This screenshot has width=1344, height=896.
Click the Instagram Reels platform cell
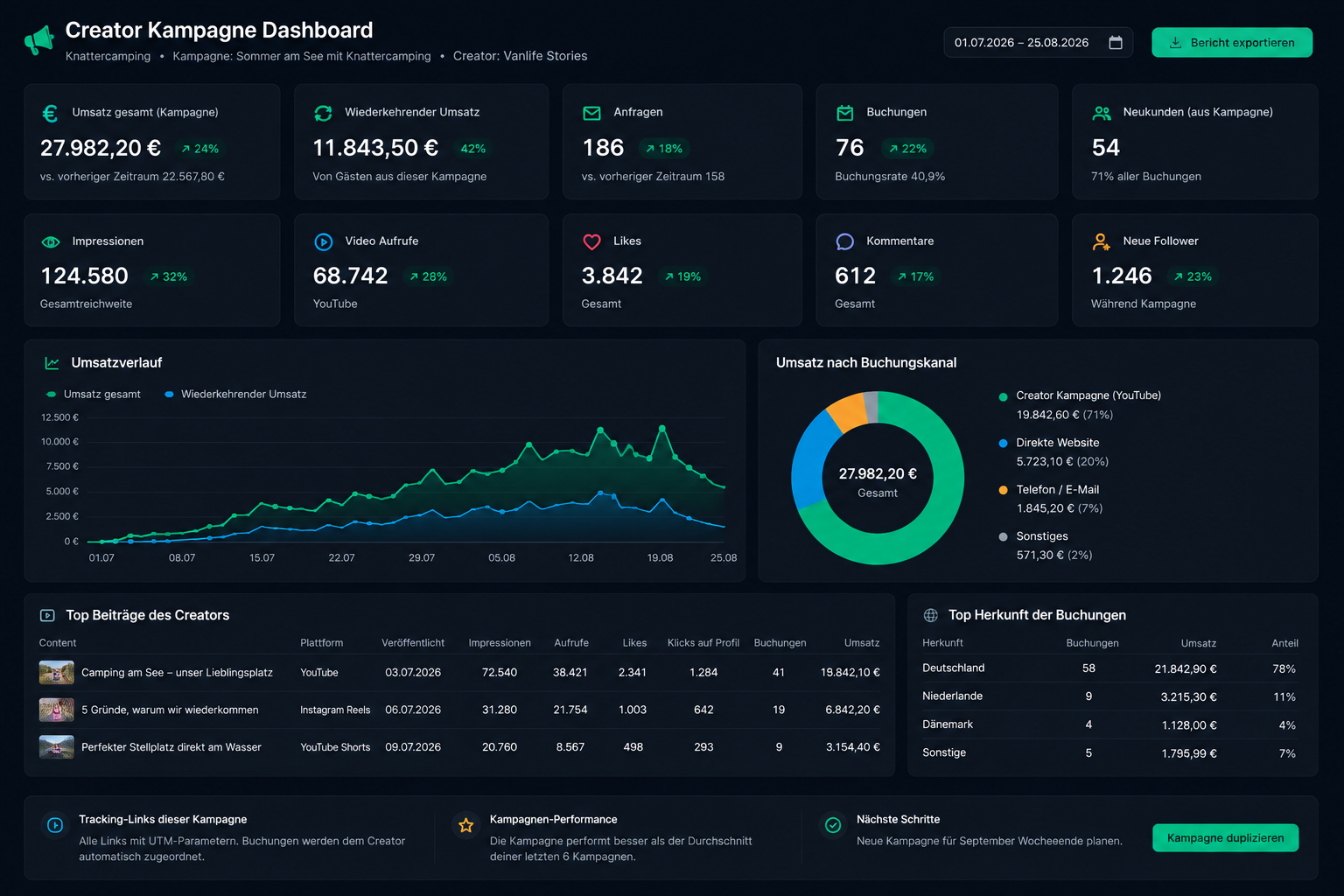click(x=335, y=710)
